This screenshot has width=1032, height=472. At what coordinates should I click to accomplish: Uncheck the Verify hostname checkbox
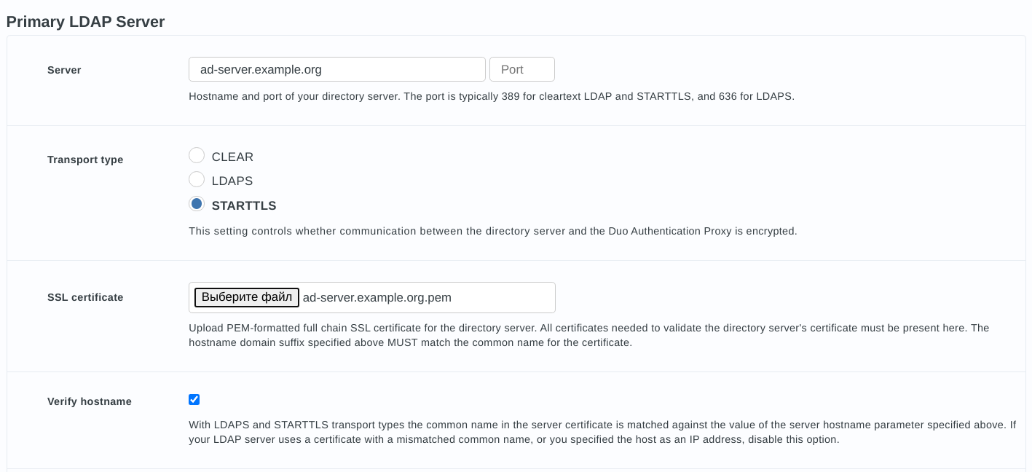[194, 400]
